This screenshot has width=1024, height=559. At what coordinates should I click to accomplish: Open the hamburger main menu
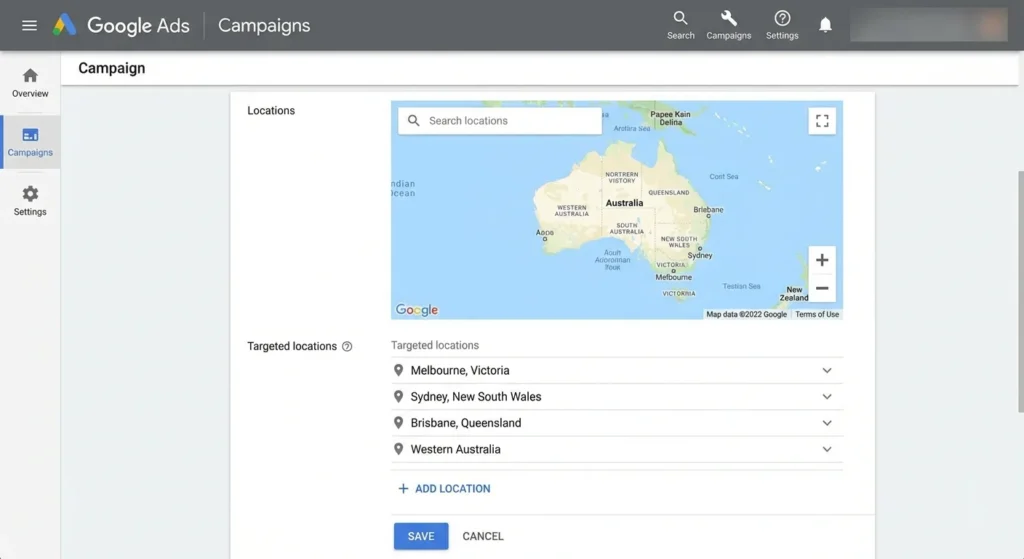click(29, 25)
